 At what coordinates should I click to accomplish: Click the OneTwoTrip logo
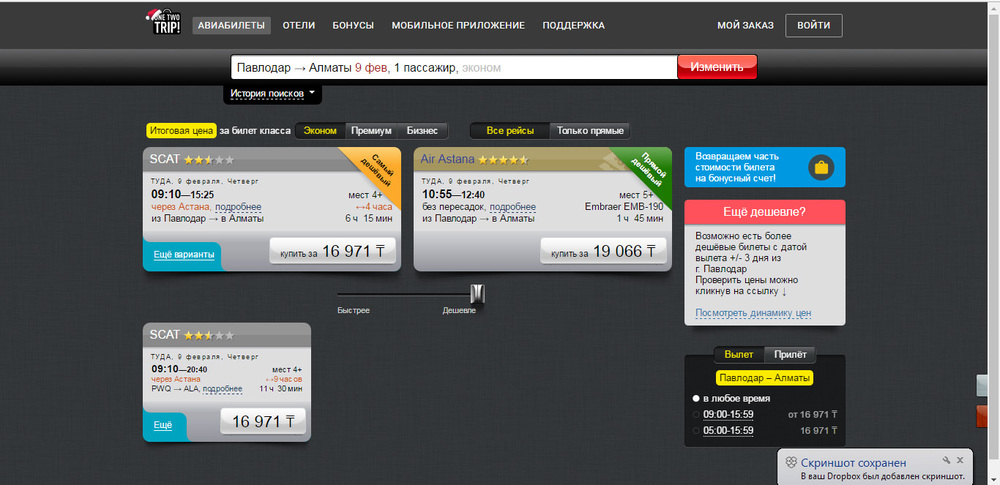pyautogui.click(x=163, y=23)
